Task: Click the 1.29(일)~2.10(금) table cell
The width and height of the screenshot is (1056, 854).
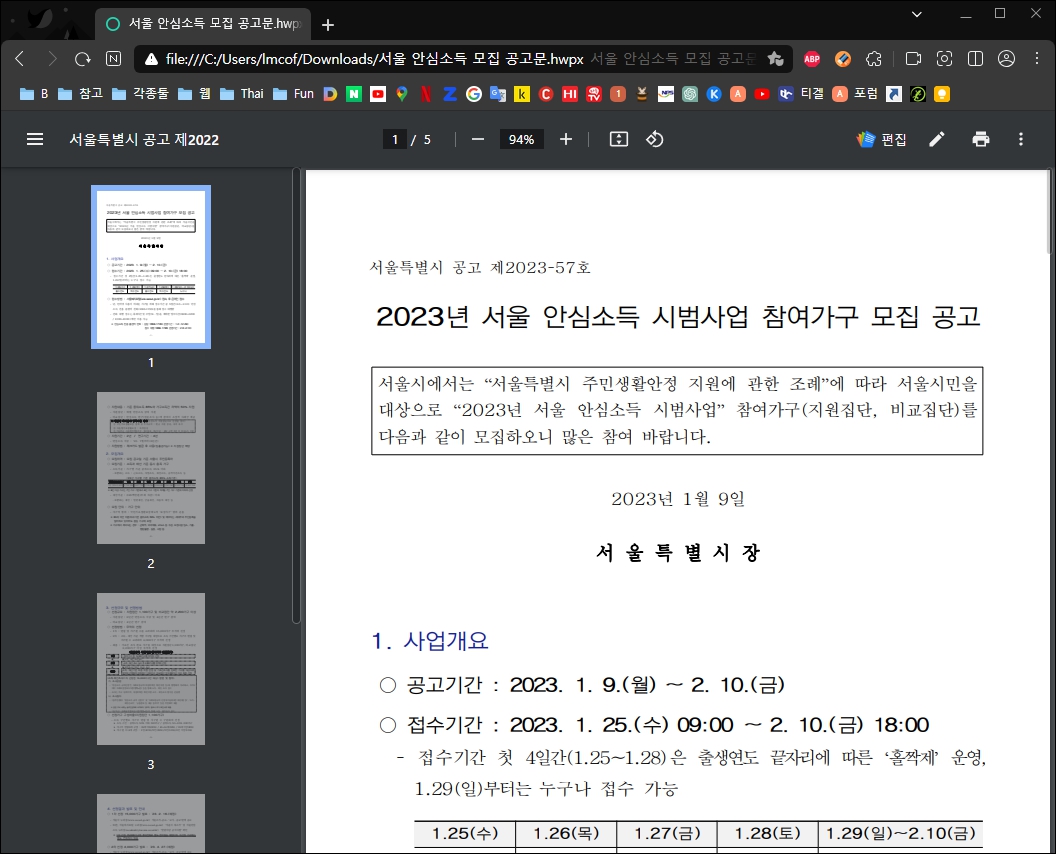Action: pos(900,834)
